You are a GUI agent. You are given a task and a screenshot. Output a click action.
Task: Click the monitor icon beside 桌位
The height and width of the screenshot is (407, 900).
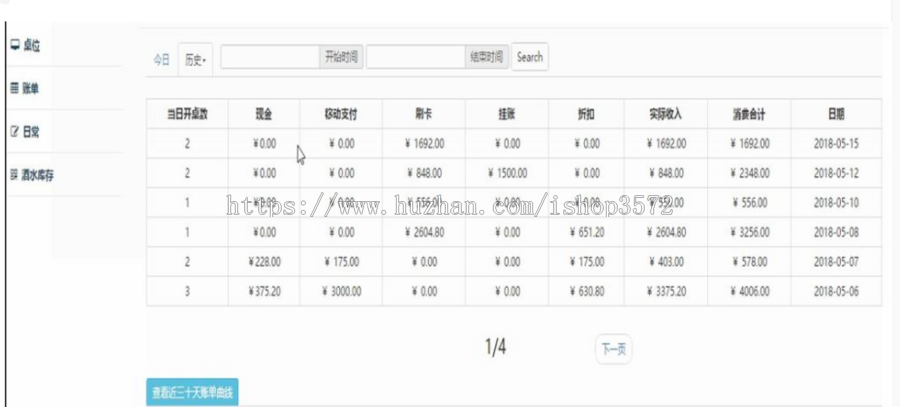pyautogui.click(x=15, y=45)
